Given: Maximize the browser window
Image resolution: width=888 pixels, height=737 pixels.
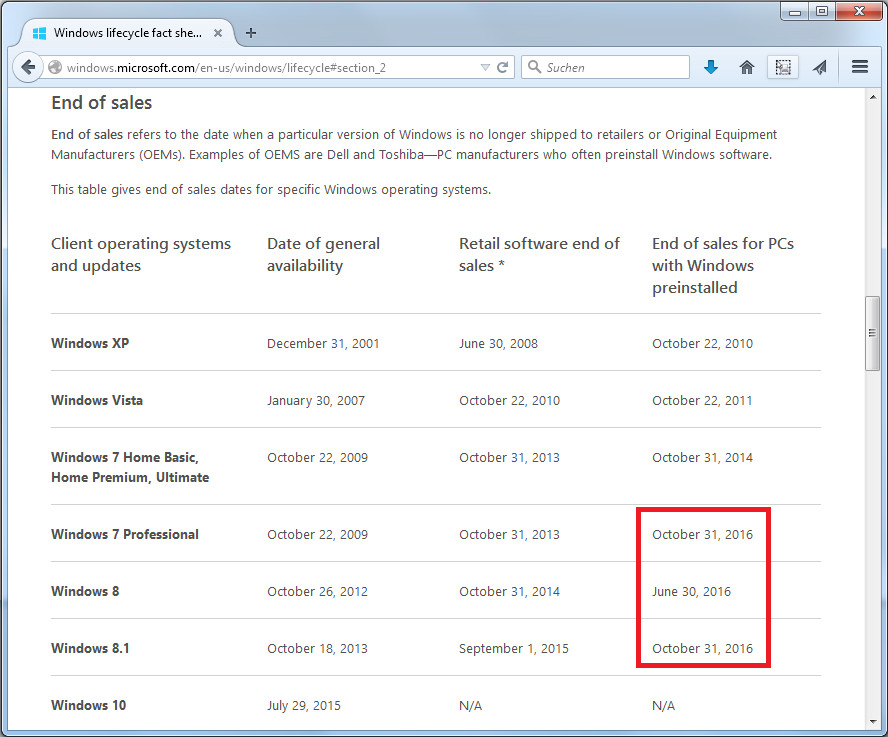Looking at the screenshot, I should coord(822,11).
